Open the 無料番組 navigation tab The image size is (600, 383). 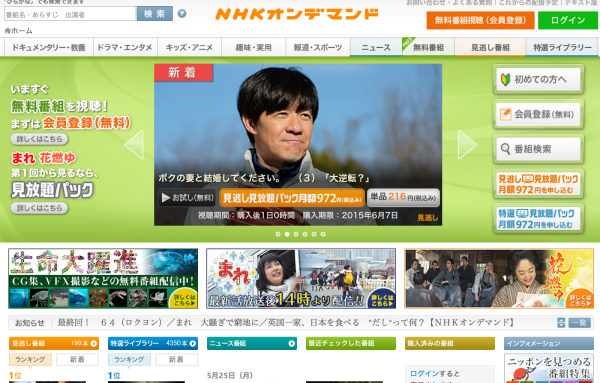coord(428,47)
